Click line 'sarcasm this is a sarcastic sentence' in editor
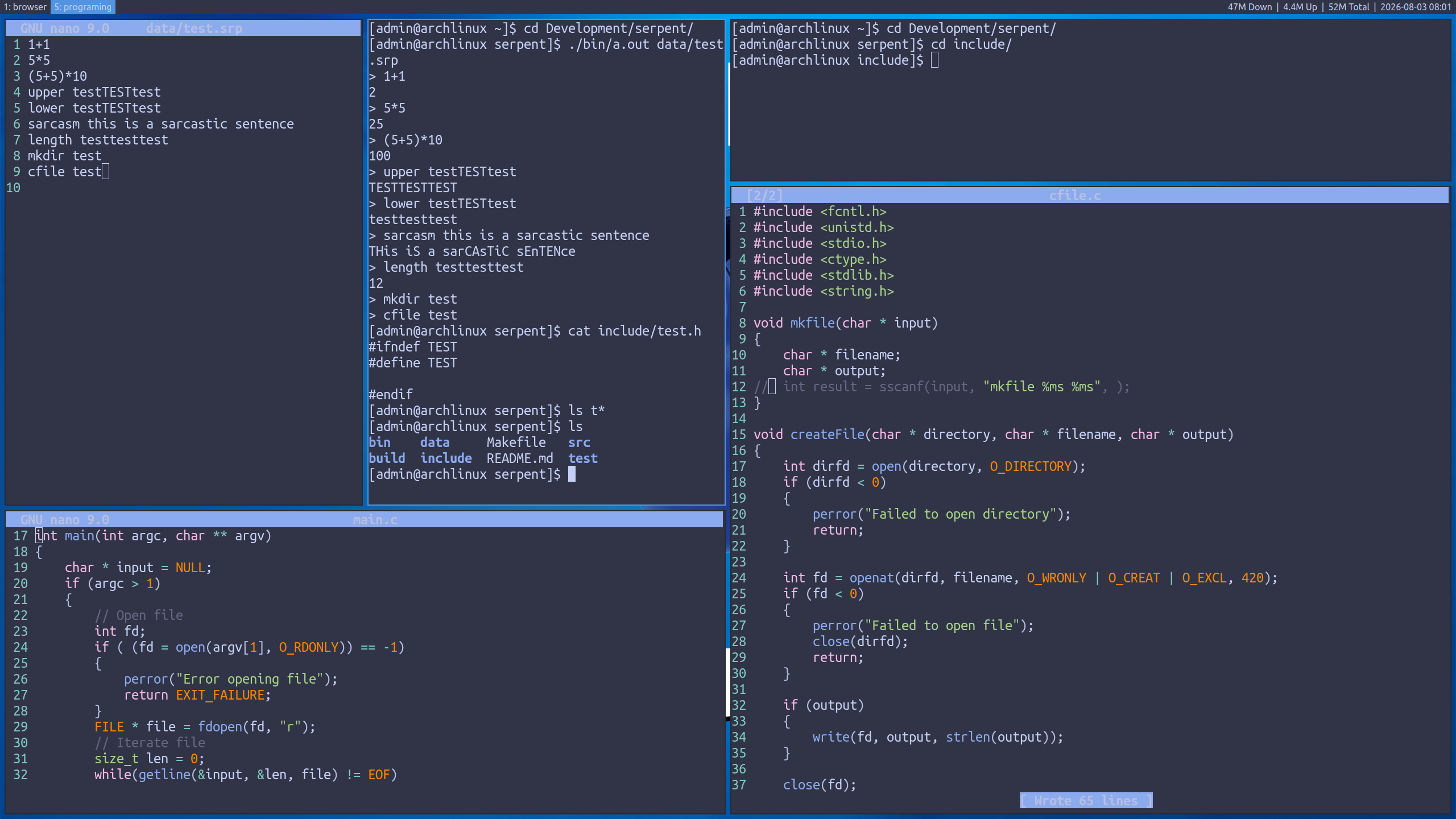1456x819 pixels. [x=161, y=124]
